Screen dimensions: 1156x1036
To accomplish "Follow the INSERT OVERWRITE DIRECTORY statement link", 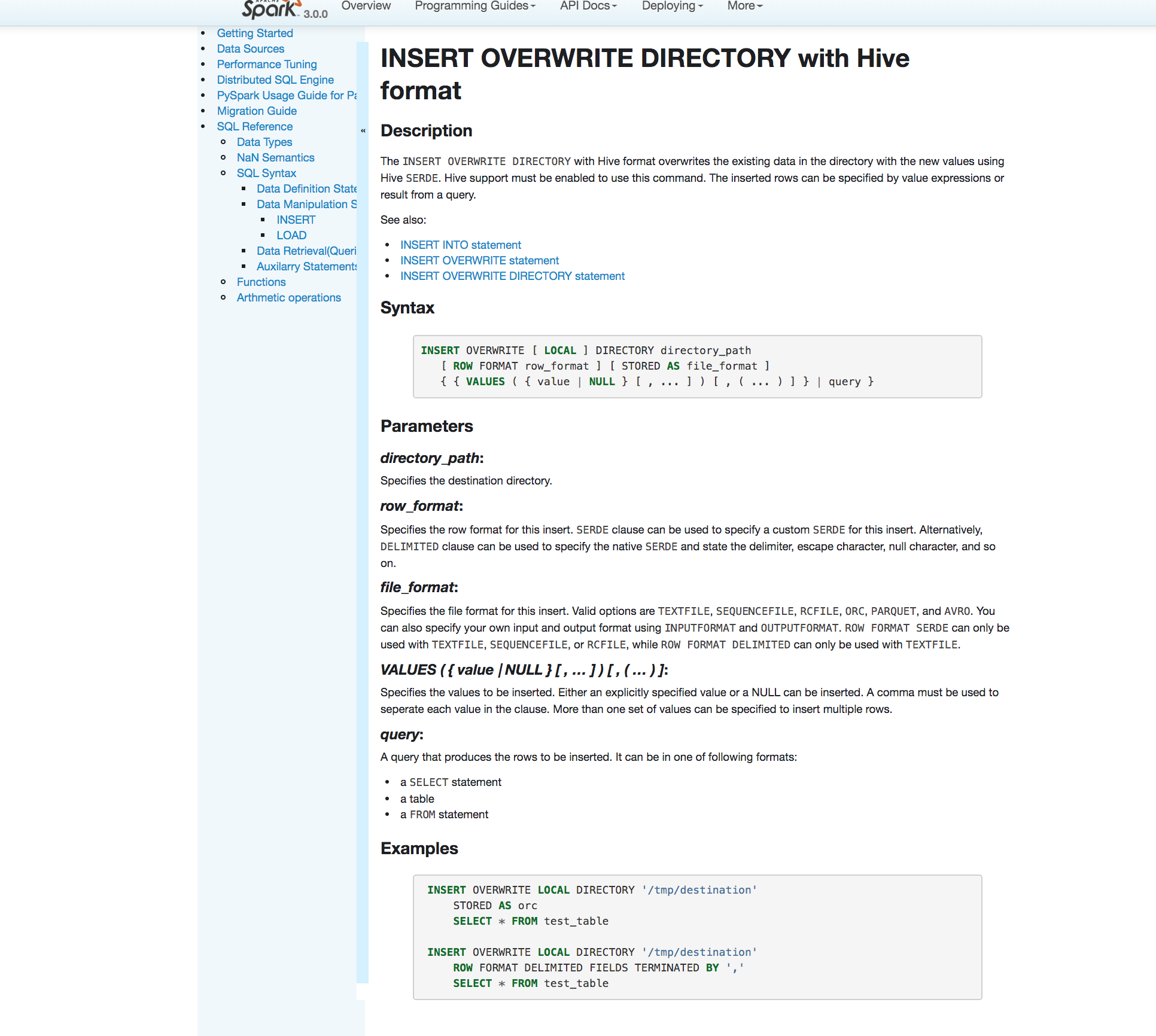I will click(x=512, y=276).
